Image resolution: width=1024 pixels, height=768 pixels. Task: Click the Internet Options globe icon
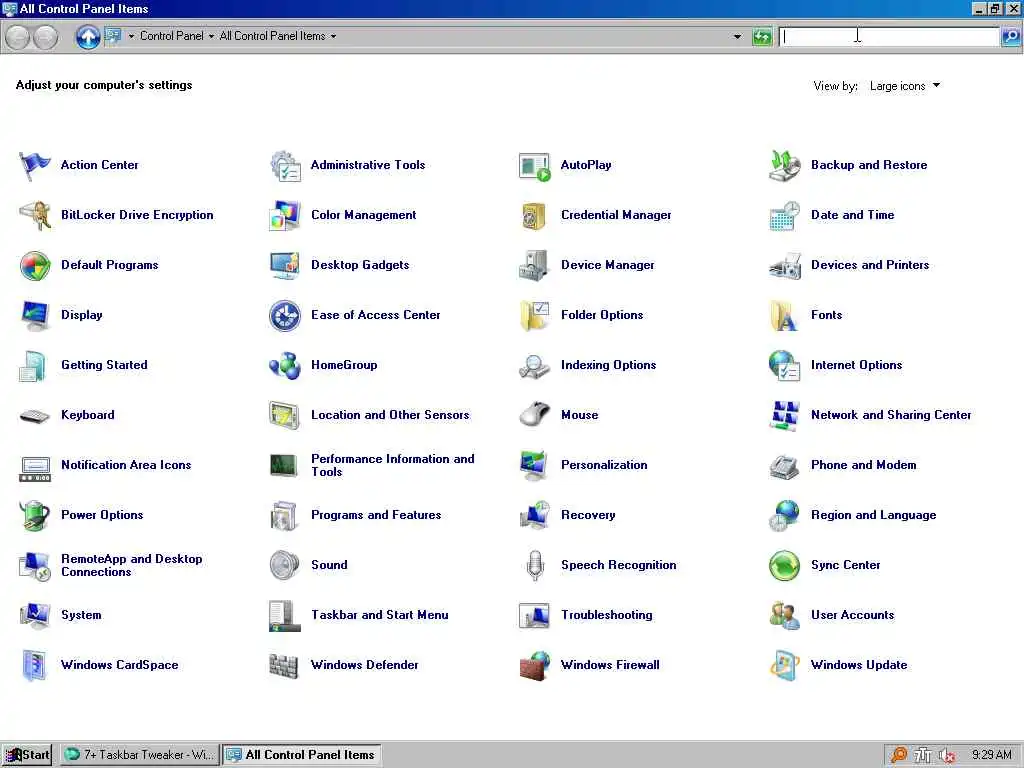(784, 365)
